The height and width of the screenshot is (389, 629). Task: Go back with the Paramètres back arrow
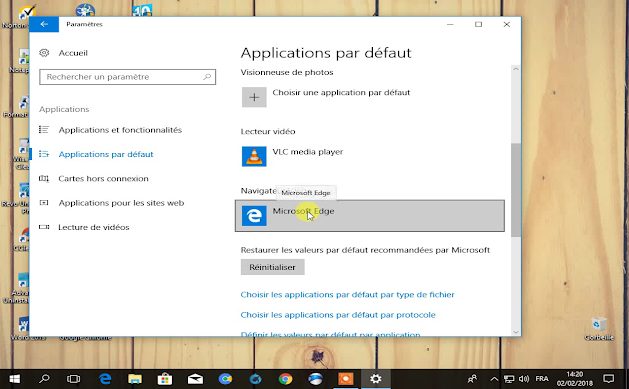[44, 24]
